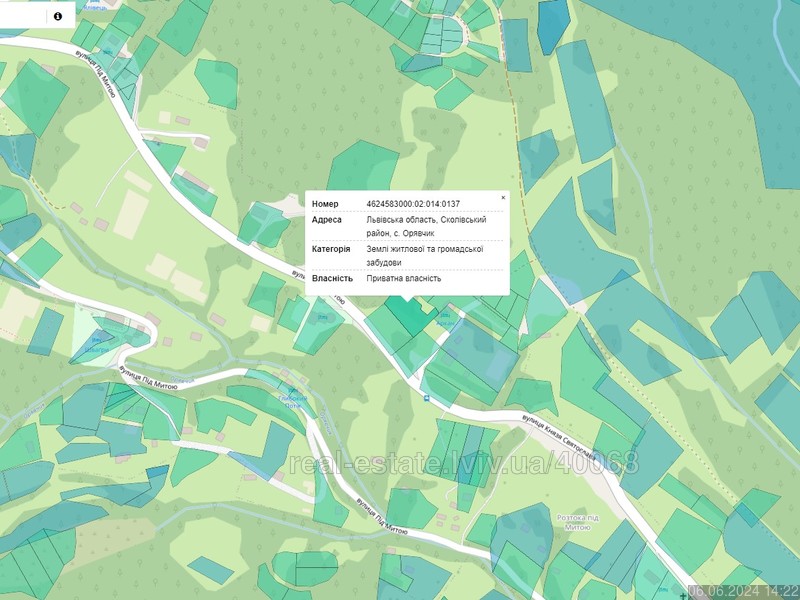Click the info icon in top-left panel
Screen dimensions: 800x600
click(x=58, y=16)
